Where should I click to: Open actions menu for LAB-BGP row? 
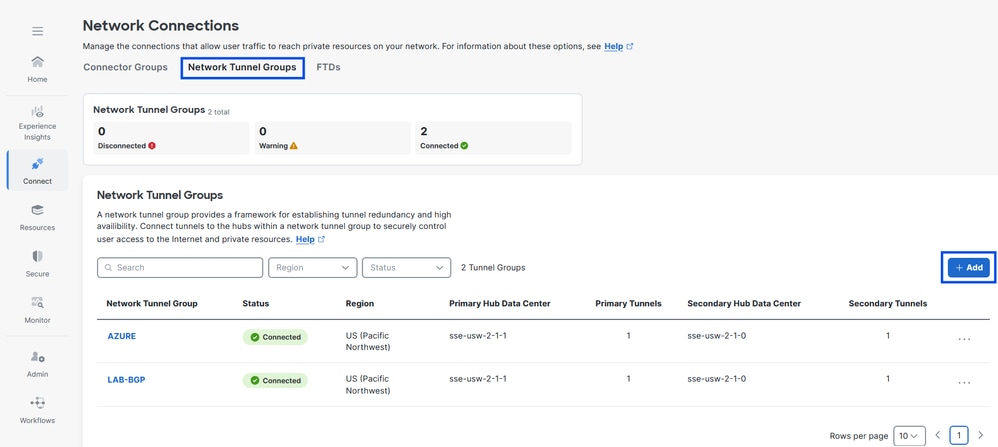pyautogui.click(x=964, y=381)
